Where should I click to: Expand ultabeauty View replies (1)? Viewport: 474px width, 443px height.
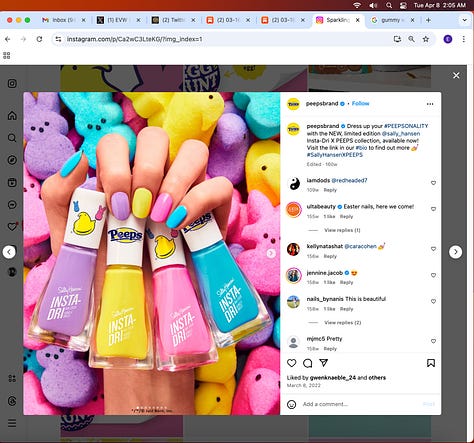point(342,230)
